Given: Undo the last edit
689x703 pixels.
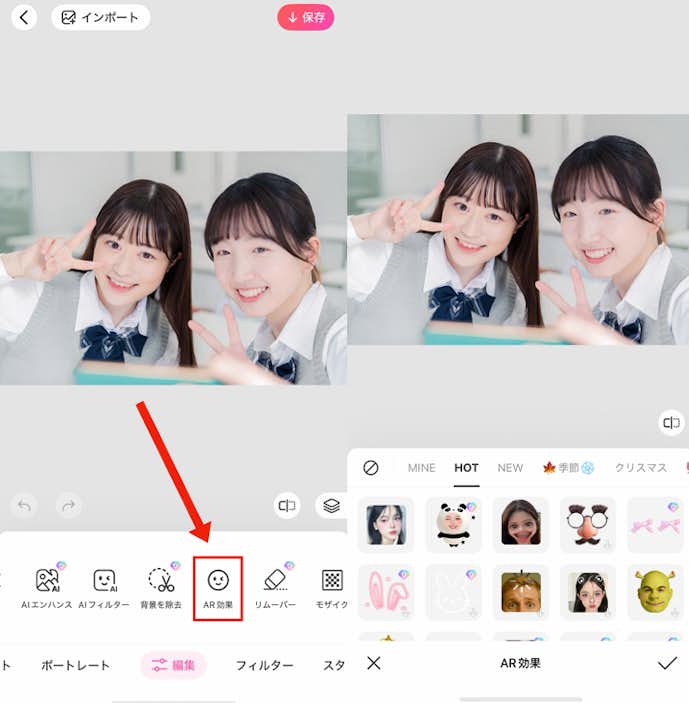Looking at the screenshot, I should tap(24, 506).
